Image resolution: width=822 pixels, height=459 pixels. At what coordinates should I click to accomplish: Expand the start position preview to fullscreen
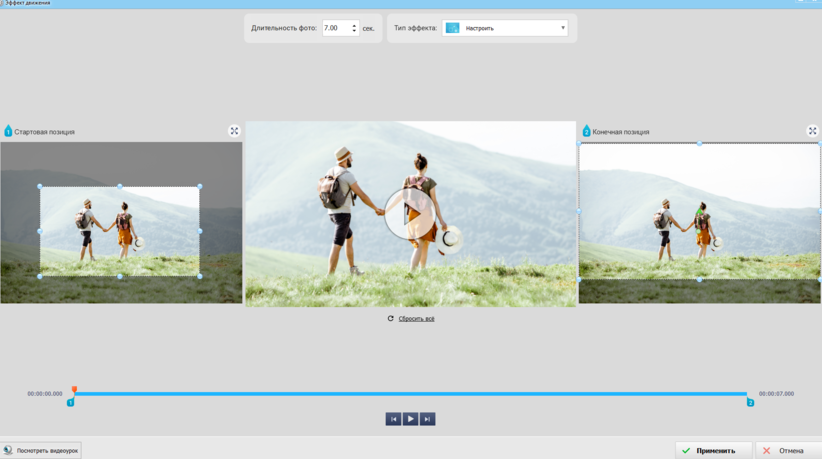click(x=234, y=131)
